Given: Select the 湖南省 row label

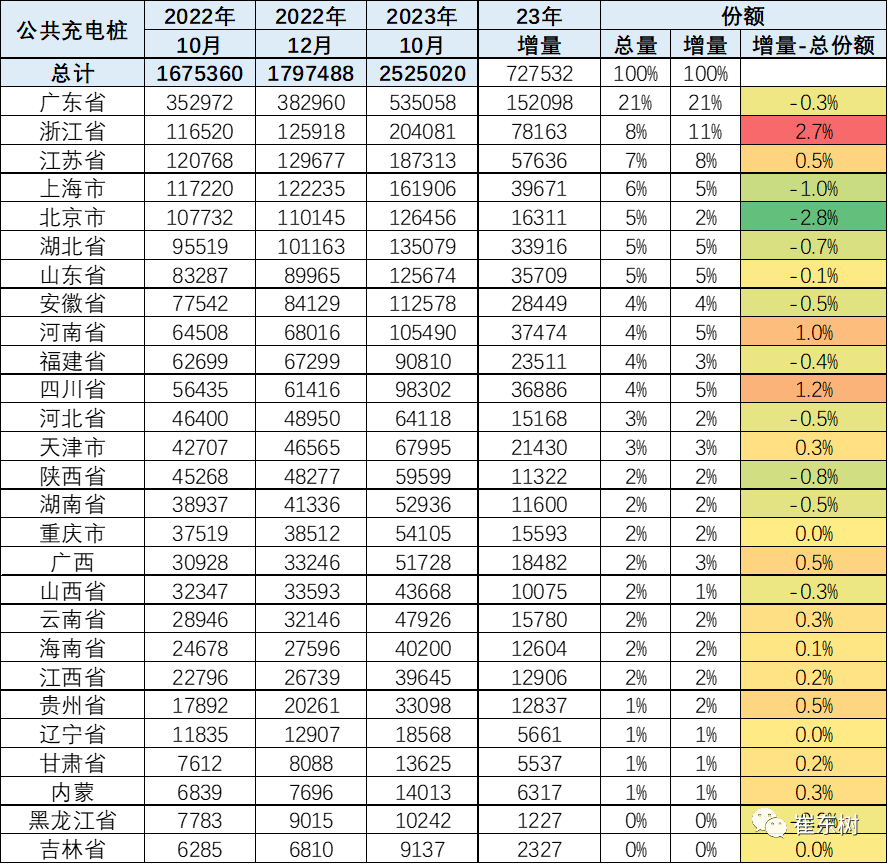Looking at the screenshot, I should coord(72,504).
